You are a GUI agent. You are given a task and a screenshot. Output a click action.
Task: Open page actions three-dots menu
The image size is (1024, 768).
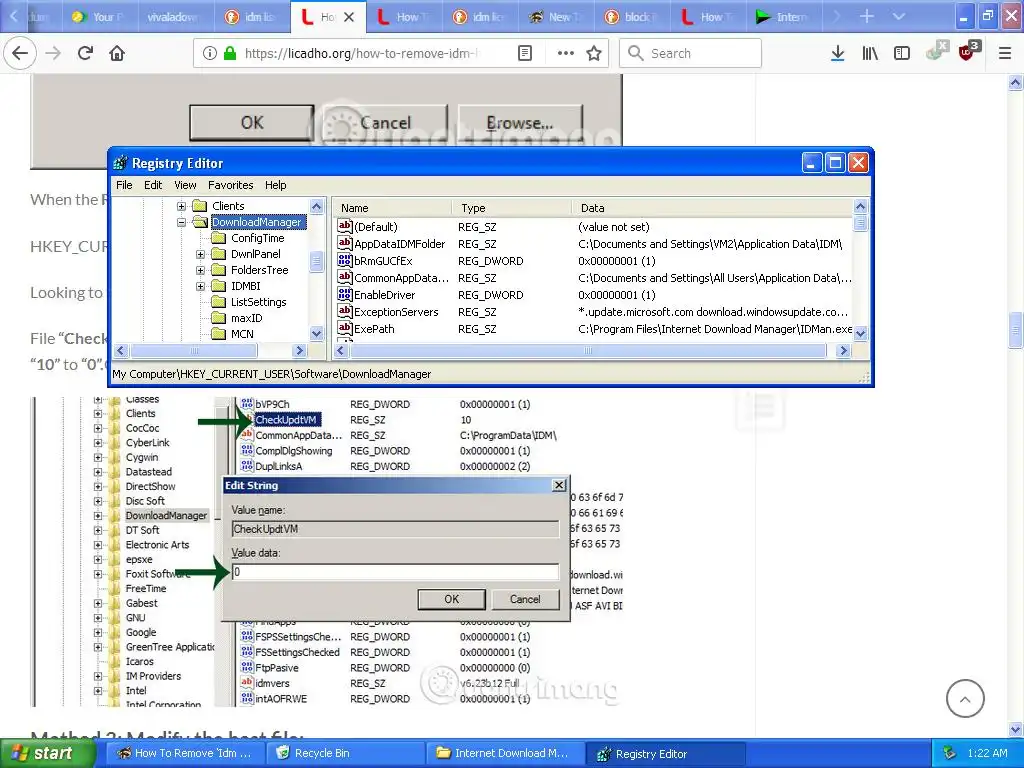point(566,53)
